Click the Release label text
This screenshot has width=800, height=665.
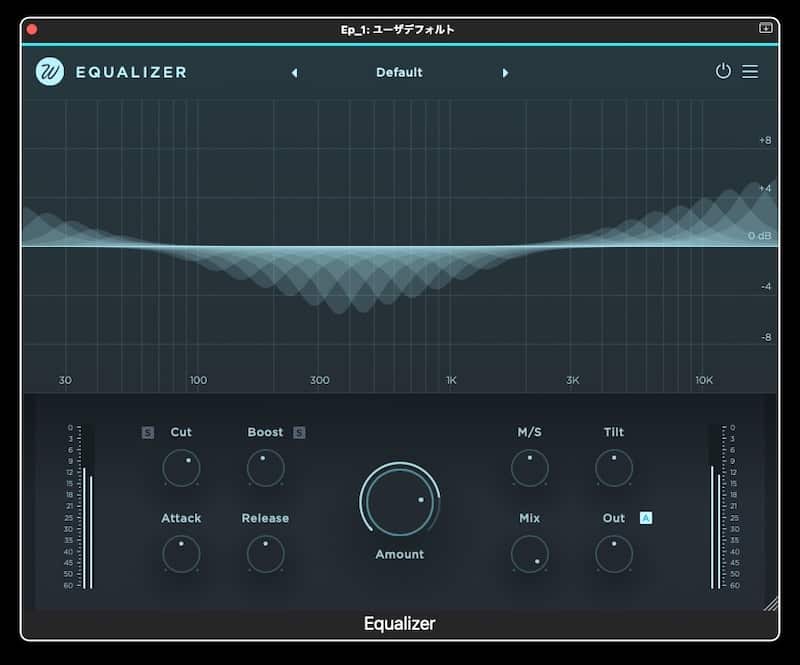(265, 519)
